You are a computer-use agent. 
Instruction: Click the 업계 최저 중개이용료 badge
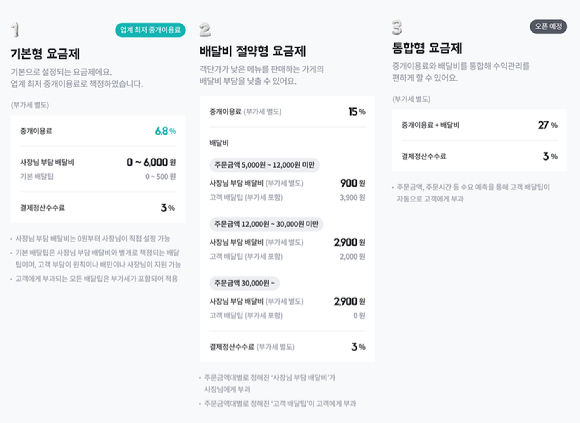click(150, 30)
